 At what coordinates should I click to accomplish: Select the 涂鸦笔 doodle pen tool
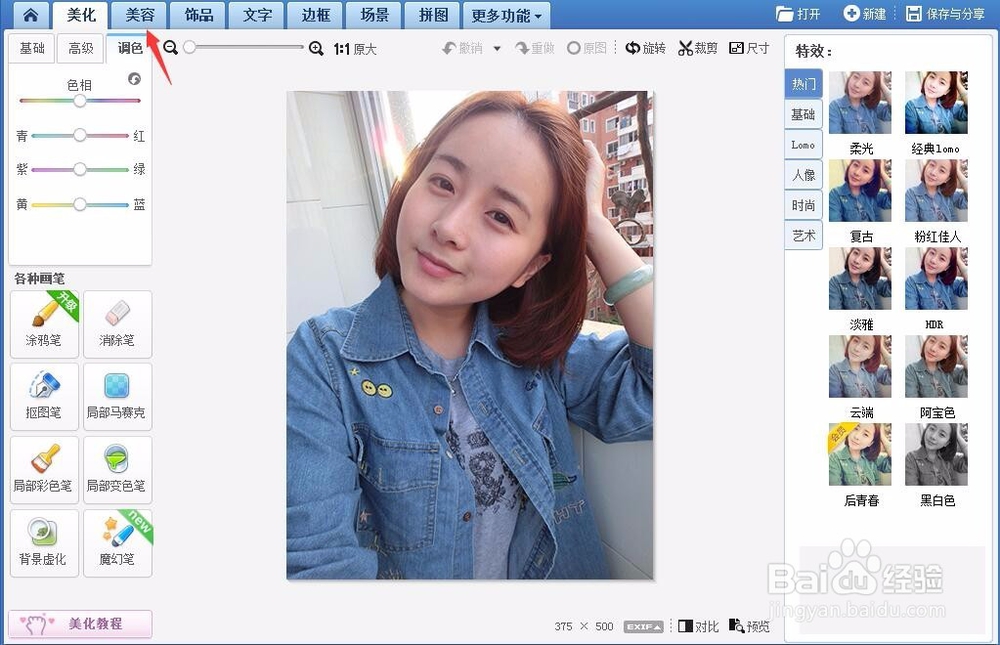(x=44, y=324)
